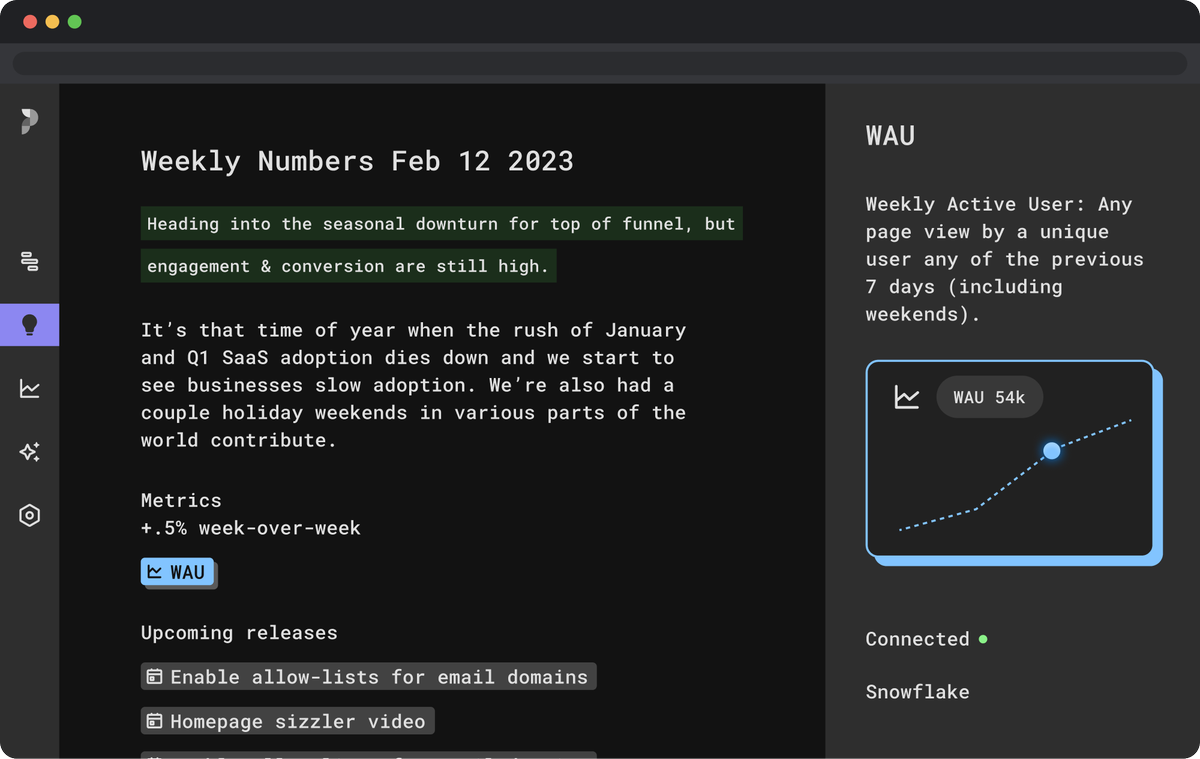Click the calendar icon on the allow-lists release
The height and width of the screenshot is (759, 1200).
point(155,676)
